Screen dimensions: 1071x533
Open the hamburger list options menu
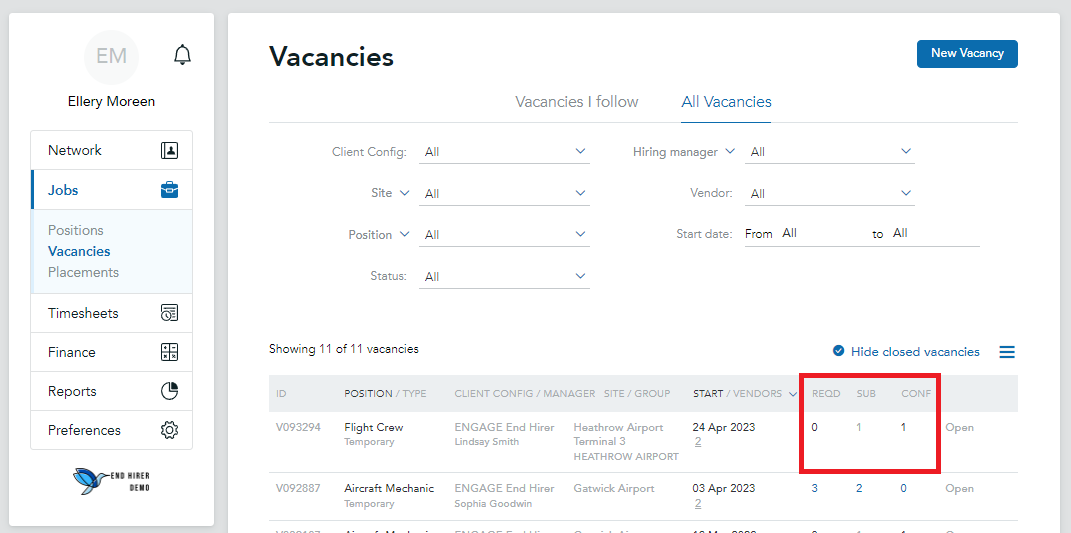click(1007, 352)
